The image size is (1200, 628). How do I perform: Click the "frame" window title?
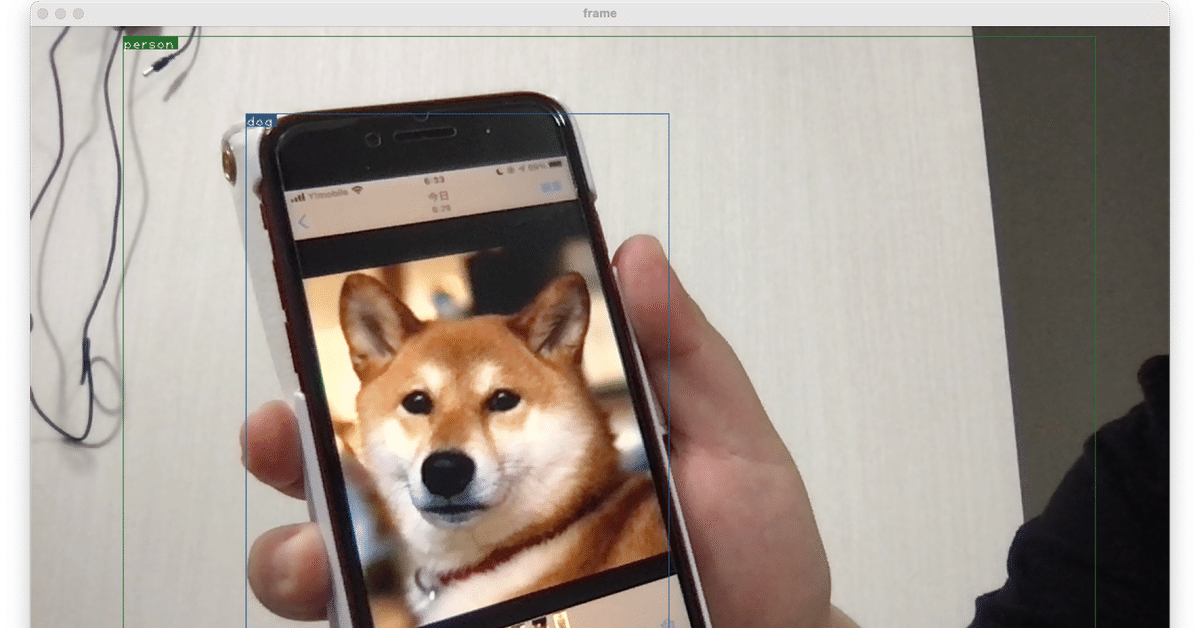(600, 14)
